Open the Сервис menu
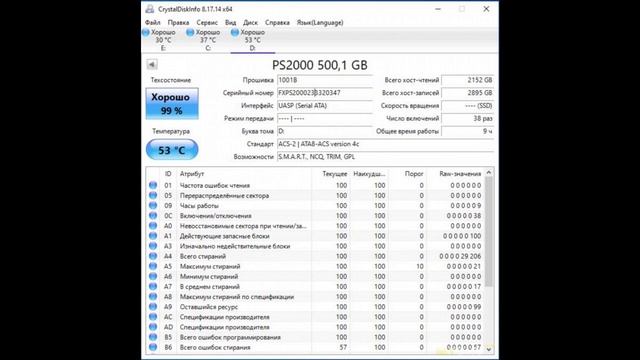 (207, 22)
